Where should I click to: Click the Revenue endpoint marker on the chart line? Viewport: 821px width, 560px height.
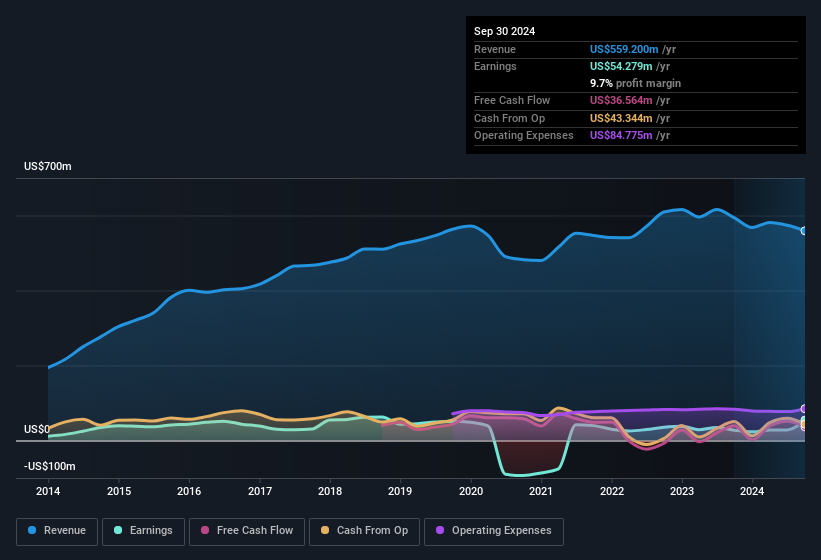[804, 231]
